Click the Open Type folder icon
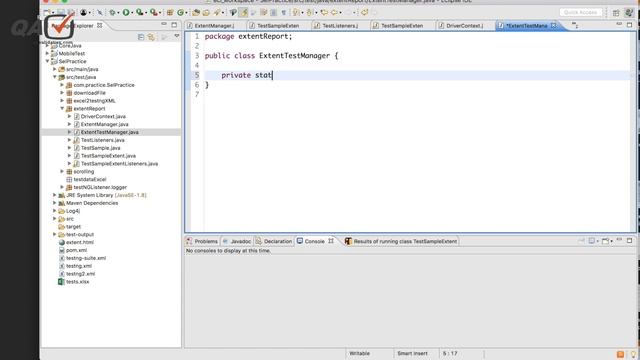Viewport: 640px width, 360px height. (x=196, y=12)
